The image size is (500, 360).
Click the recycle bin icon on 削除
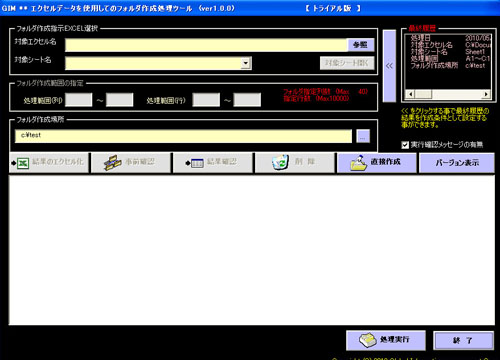pos(280,162)
